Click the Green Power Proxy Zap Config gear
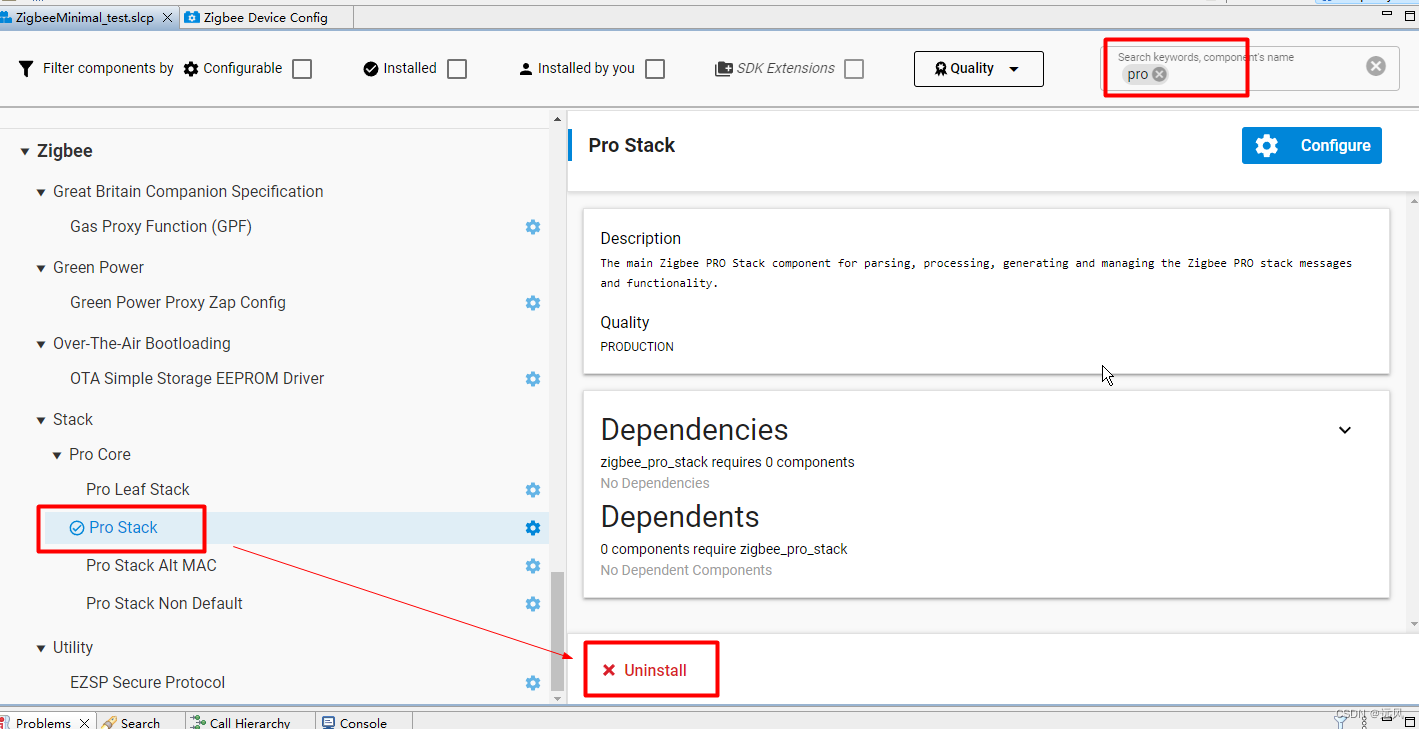This screenshot has width=1419, height=729. (x=532, y=302)
